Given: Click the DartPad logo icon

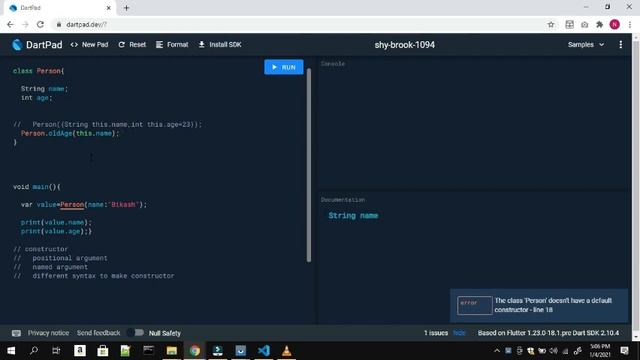Looking at the screenshot, I should point(17,44).
